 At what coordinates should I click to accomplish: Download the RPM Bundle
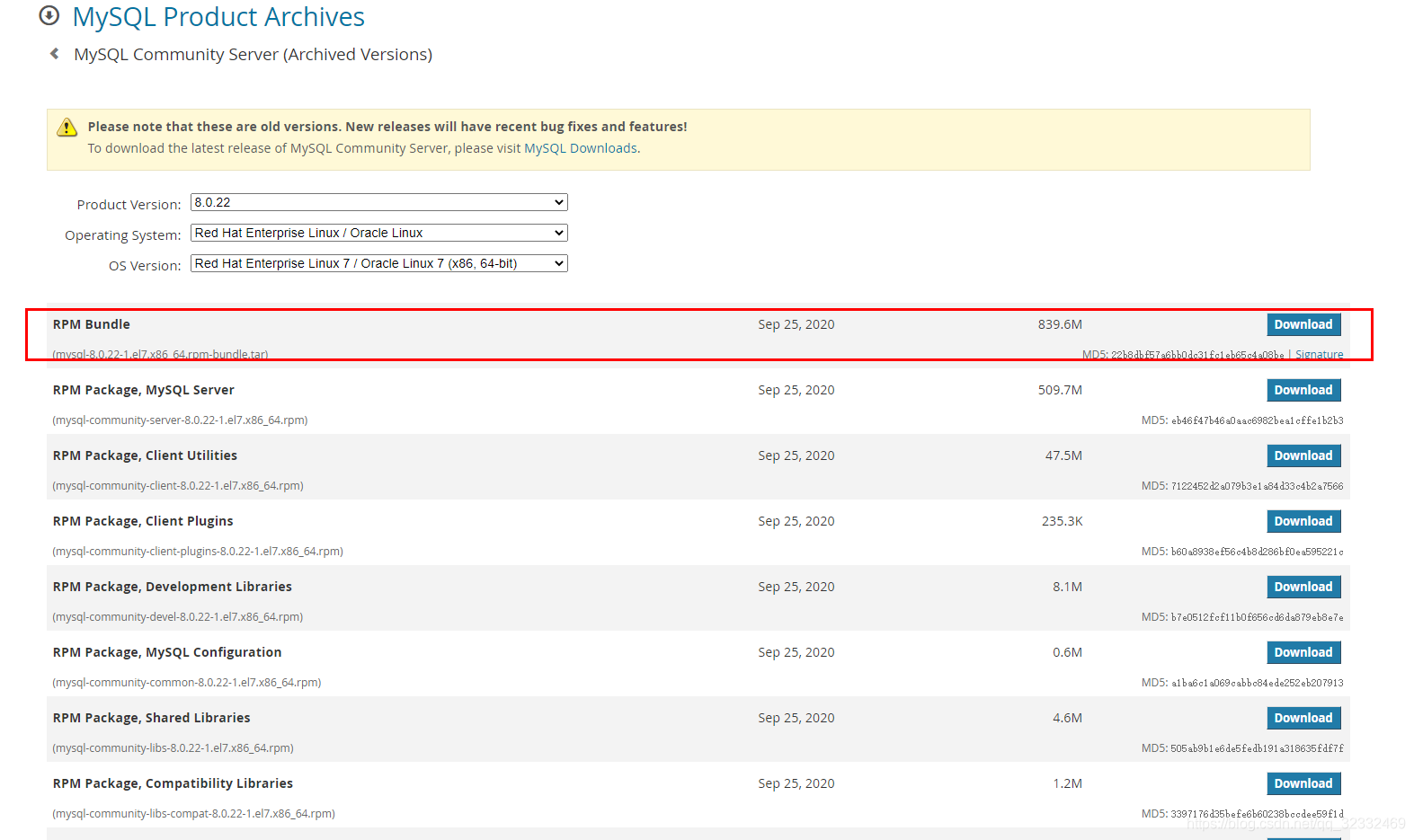(x=1303, y=324)
